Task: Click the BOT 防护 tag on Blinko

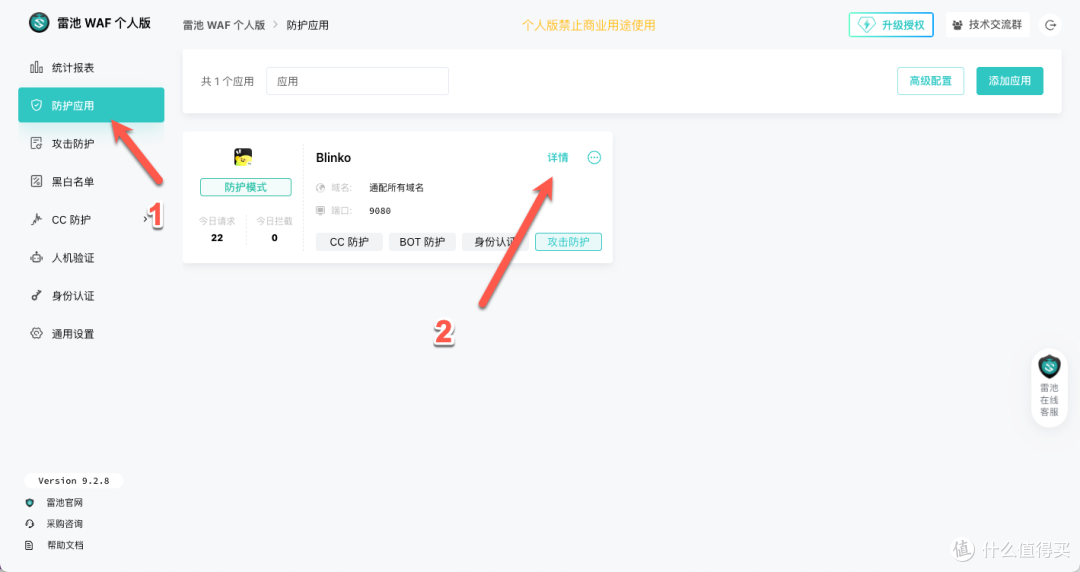Action: coord(422,242)
